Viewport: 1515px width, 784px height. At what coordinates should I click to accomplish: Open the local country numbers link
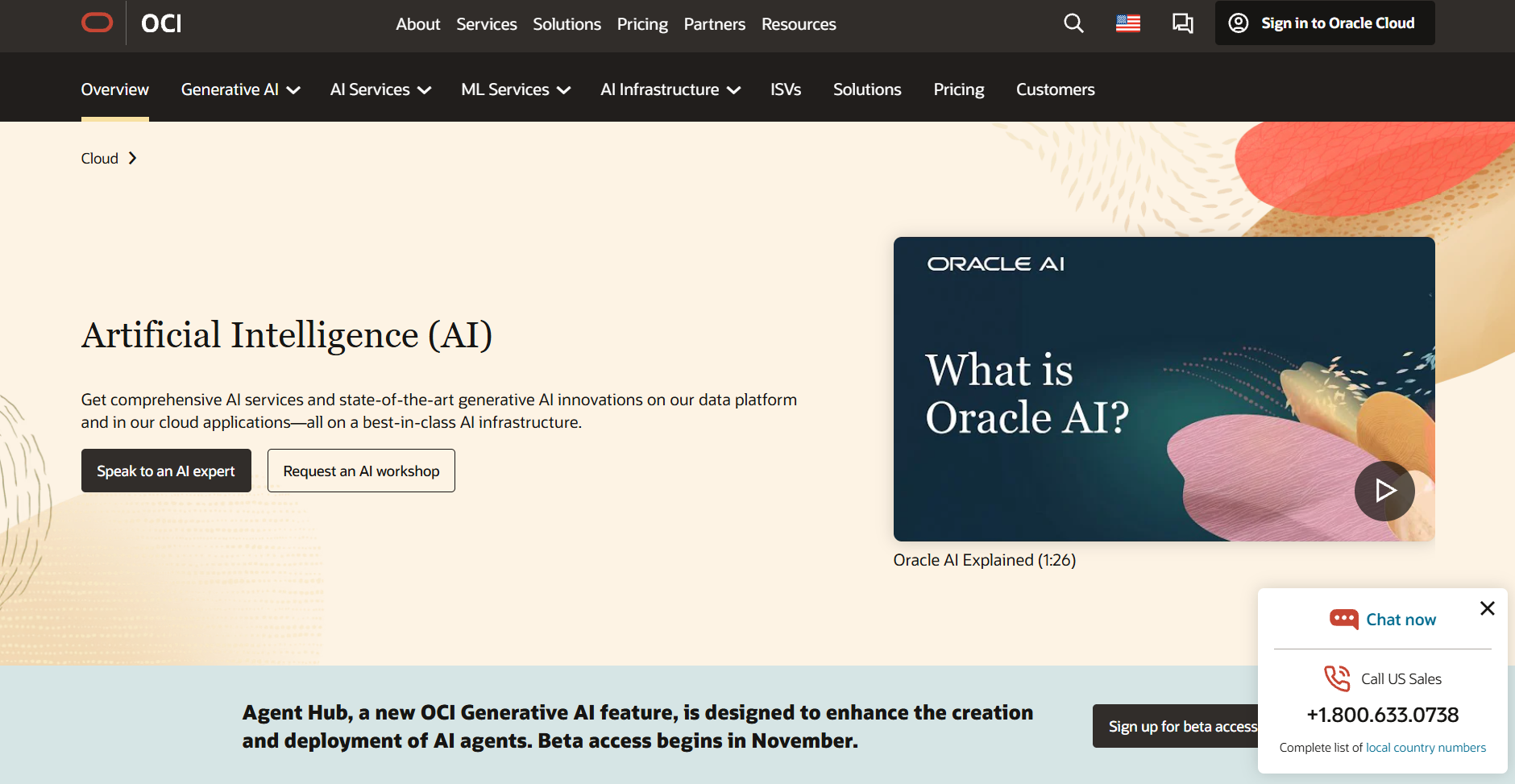pos(1426,747)
